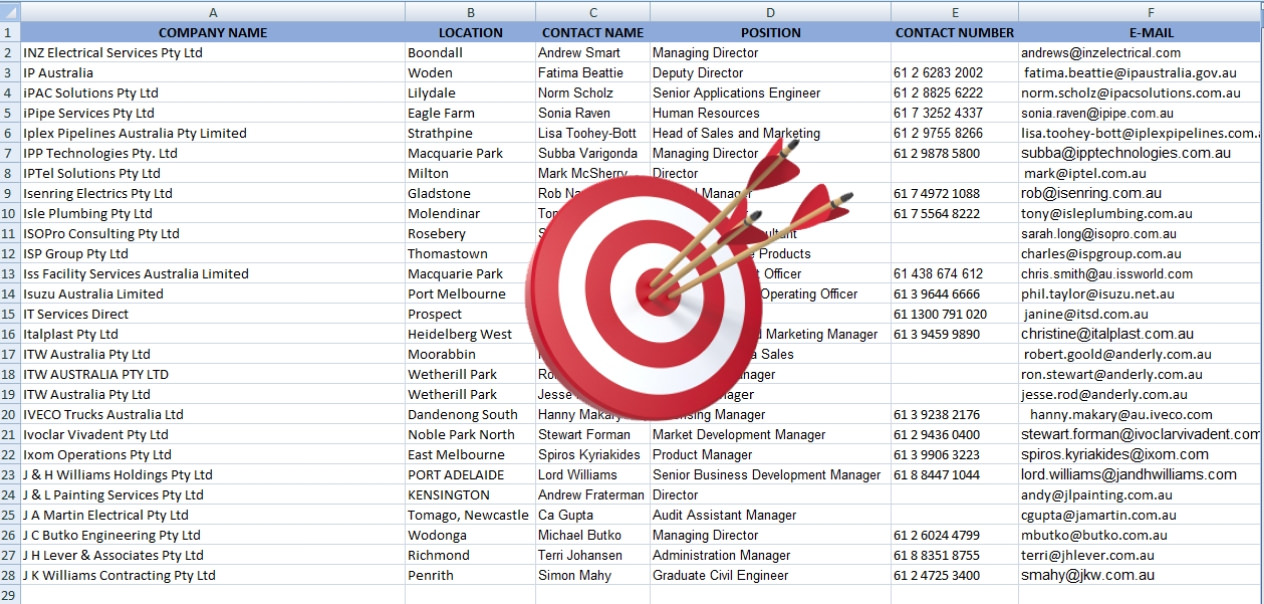Viewport: 1264px width, 604px height.
Task: Select cell ISOPro Consulting Pty Ltd
Action: click(213, 233)
